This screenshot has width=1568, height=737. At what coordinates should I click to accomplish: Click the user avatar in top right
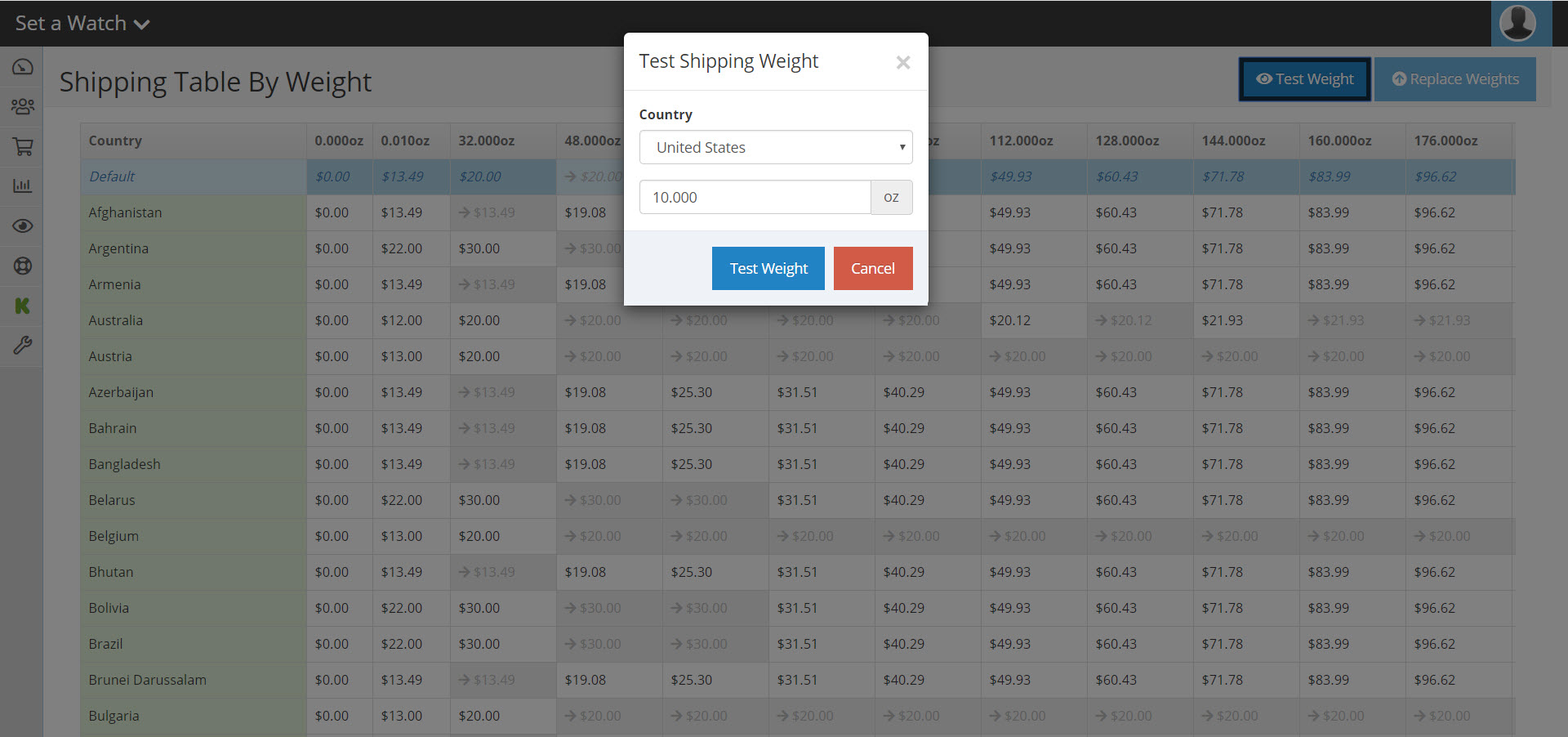[x=1517, y=23]
